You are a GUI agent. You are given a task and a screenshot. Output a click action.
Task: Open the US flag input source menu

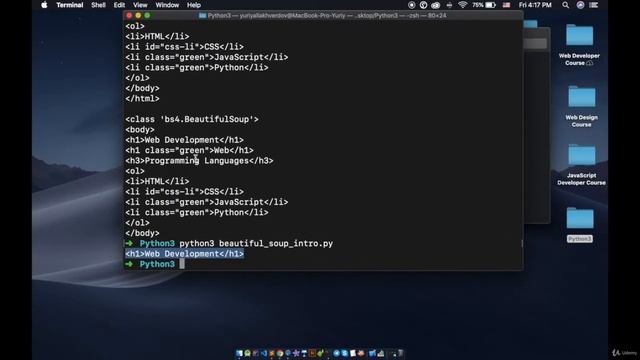(507, 5)
